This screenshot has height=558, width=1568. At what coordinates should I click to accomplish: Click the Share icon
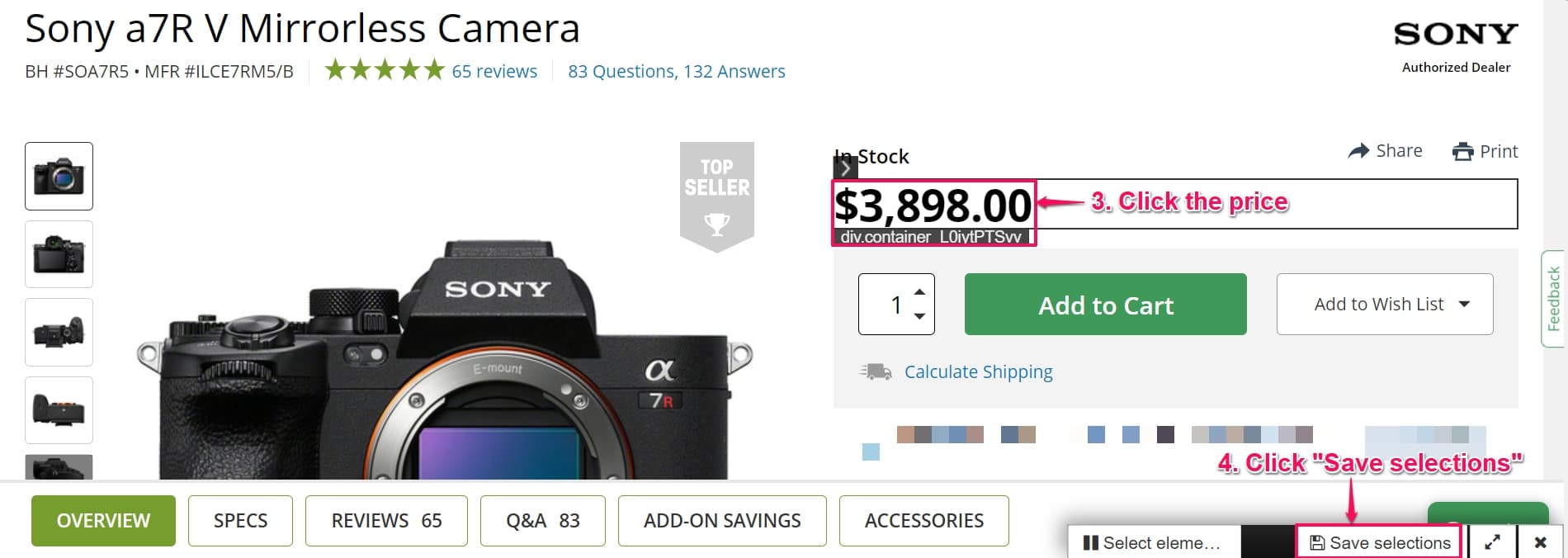pos(1358,150)
